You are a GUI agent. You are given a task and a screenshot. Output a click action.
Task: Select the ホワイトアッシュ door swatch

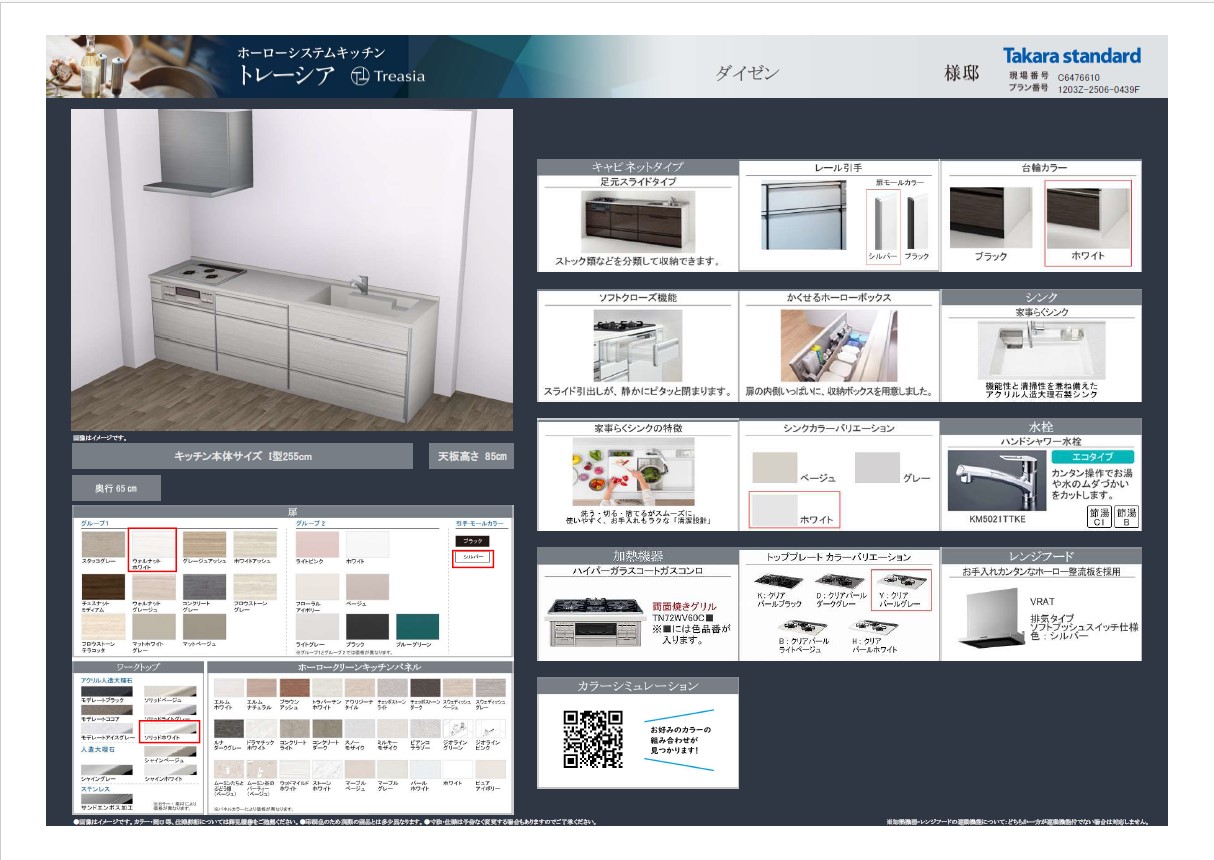(x=255, y=544)
